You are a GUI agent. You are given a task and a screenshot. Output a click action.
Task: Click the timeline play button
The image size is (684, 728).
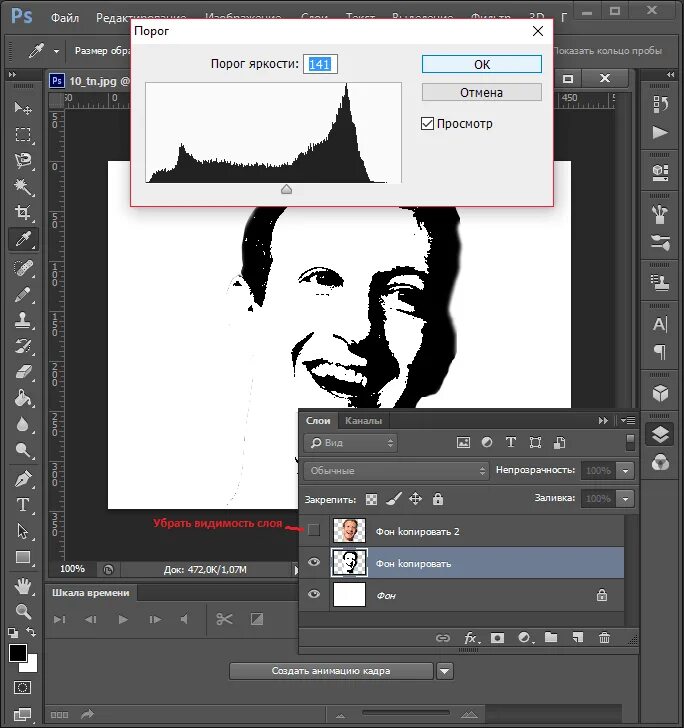pyautogui.click(x=123, y=619)
